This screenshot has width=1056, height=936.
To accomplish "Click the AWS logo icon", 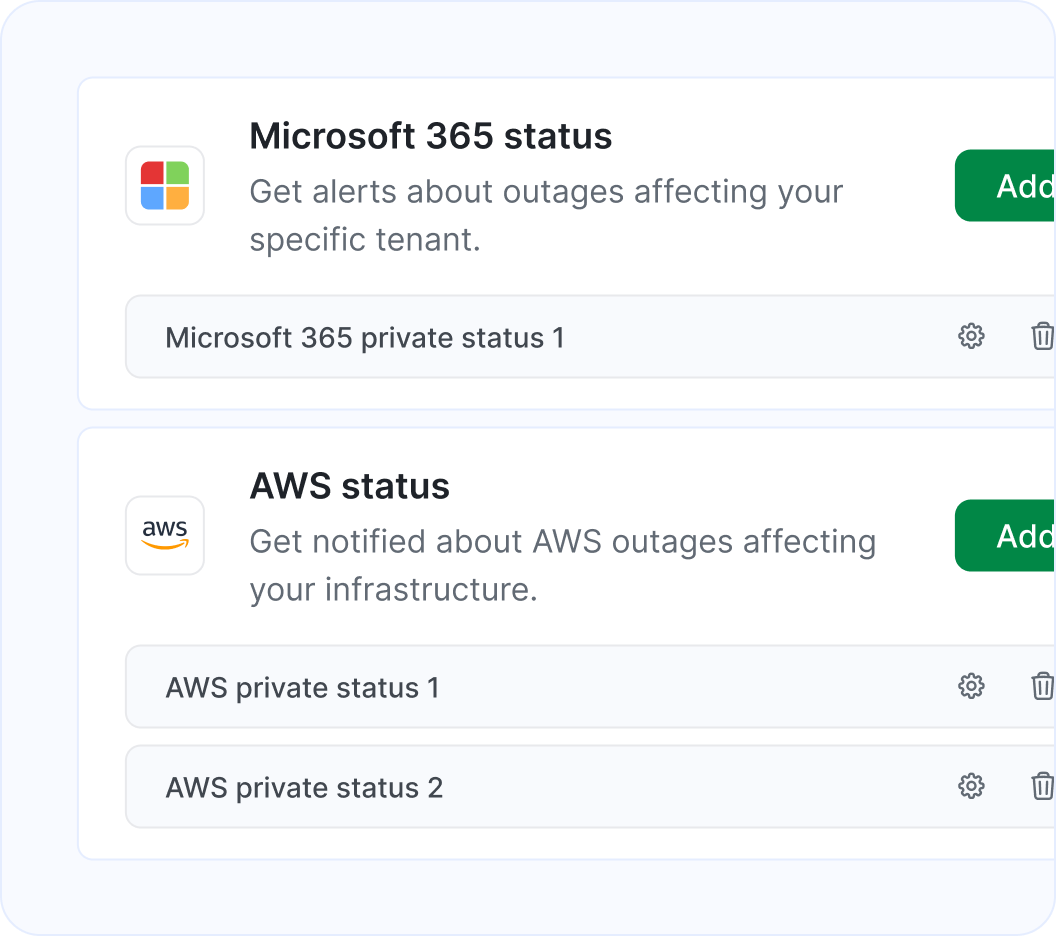I will tap(164, 535).
